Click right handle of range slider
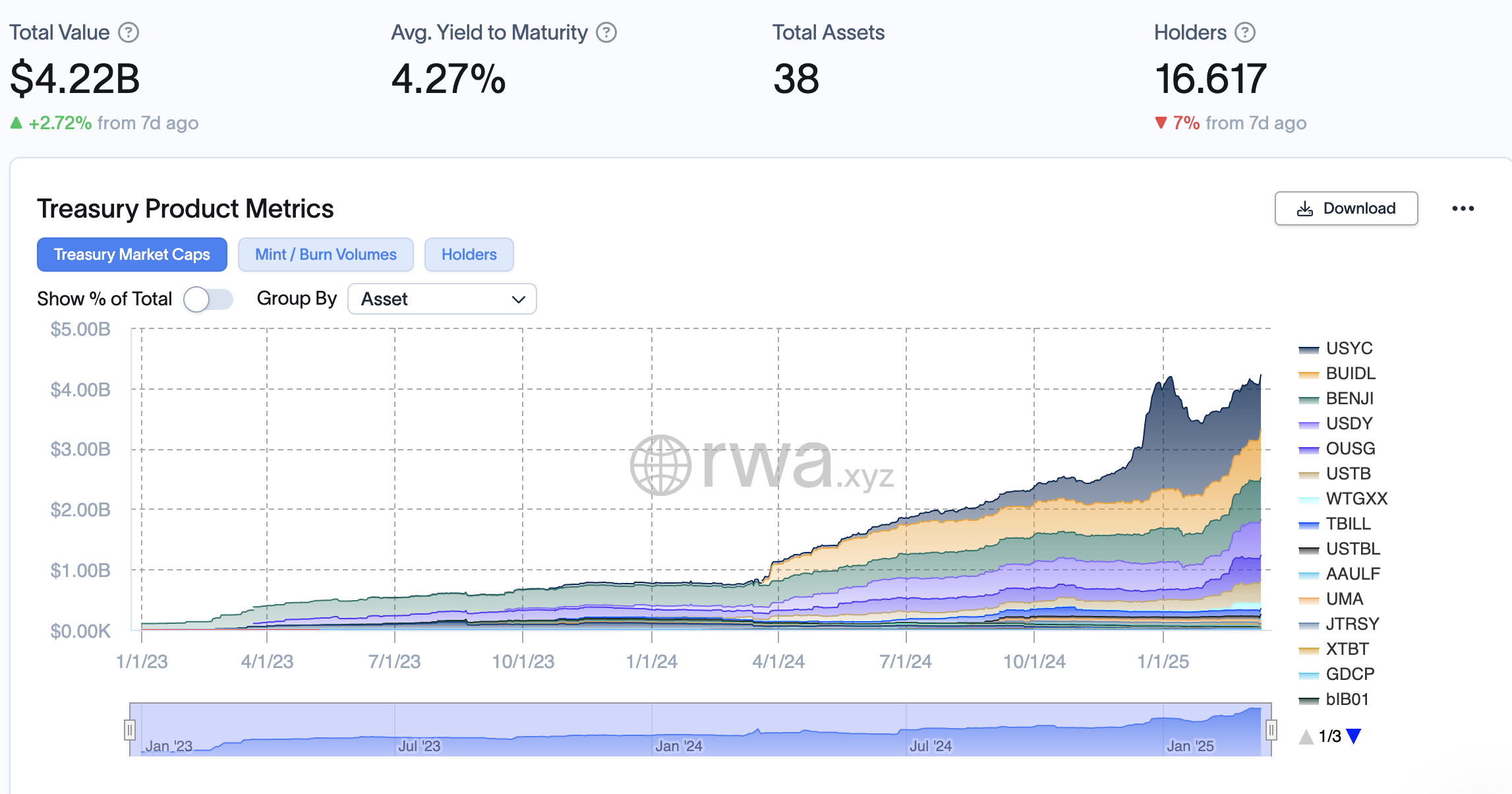This screenshot has width=1512, height=794. 1271,730
